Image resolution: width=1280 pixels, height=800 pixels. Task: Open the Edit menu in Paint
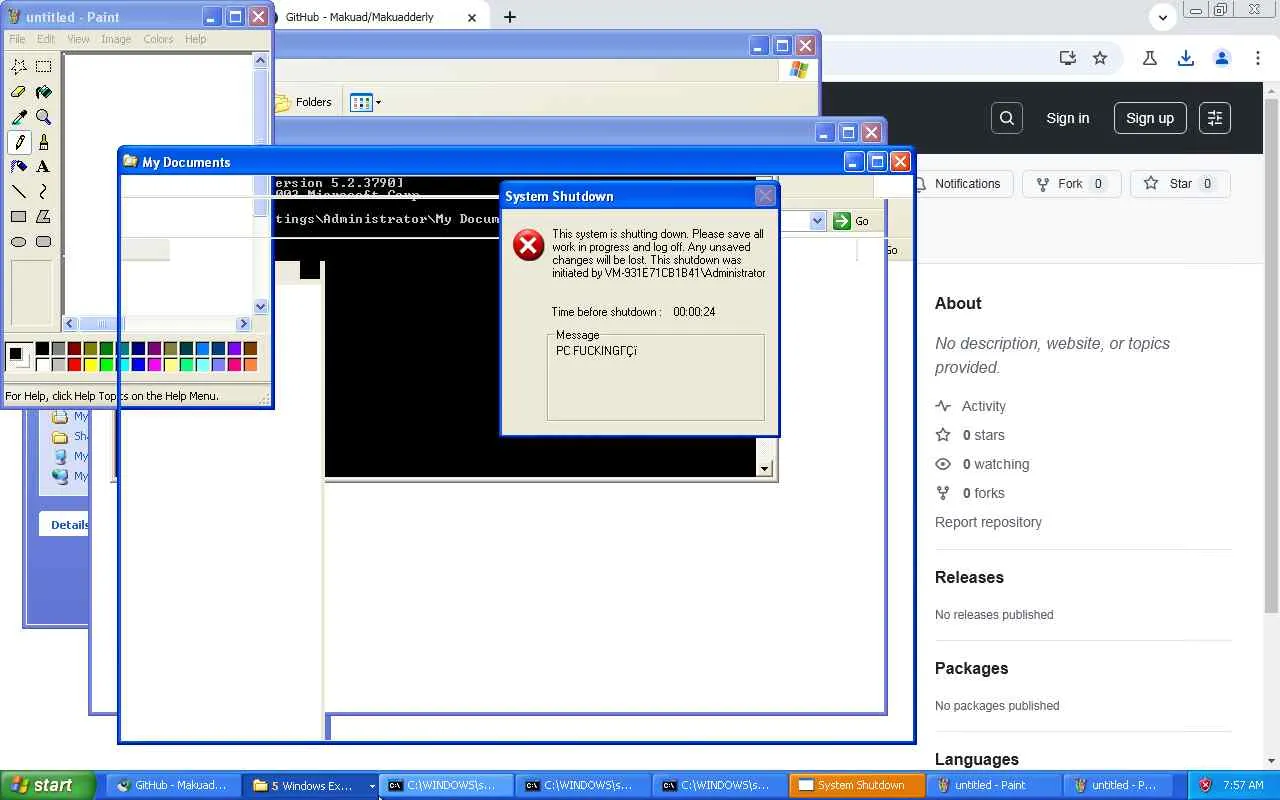coord(46,39)
